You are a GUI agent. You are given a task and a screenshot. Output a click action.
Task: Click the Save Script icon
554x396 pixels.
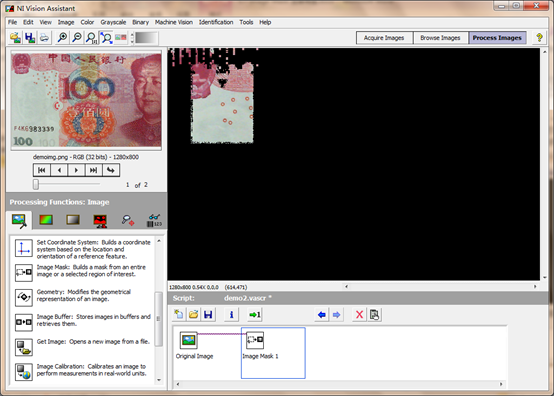[x=208, y=314]
